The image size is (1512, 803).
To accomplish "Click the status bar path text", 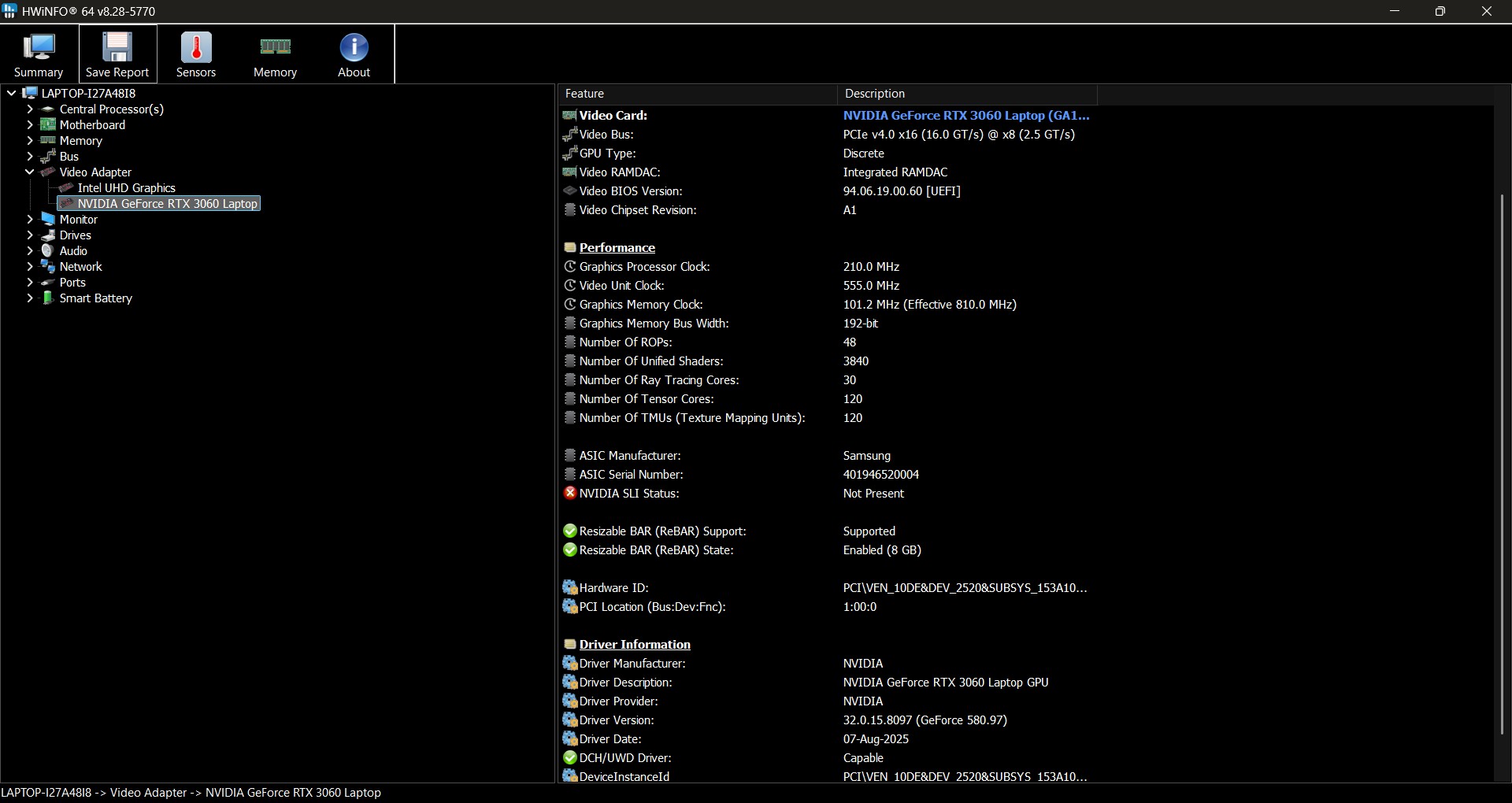I will [191, 793].
